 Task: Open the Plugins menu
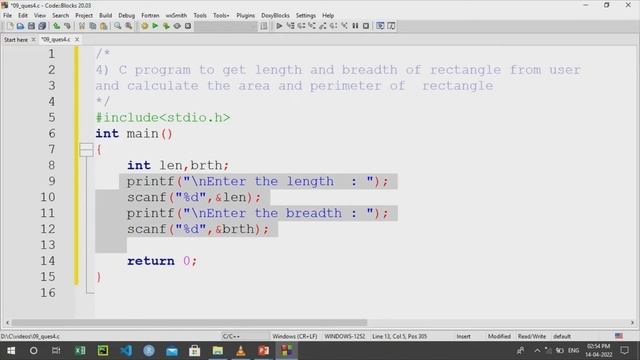(245, 15)
